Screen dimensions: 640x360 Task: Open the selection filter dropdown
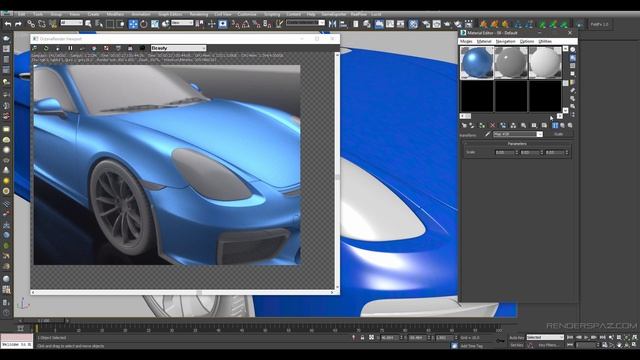(x=72, y=23)
